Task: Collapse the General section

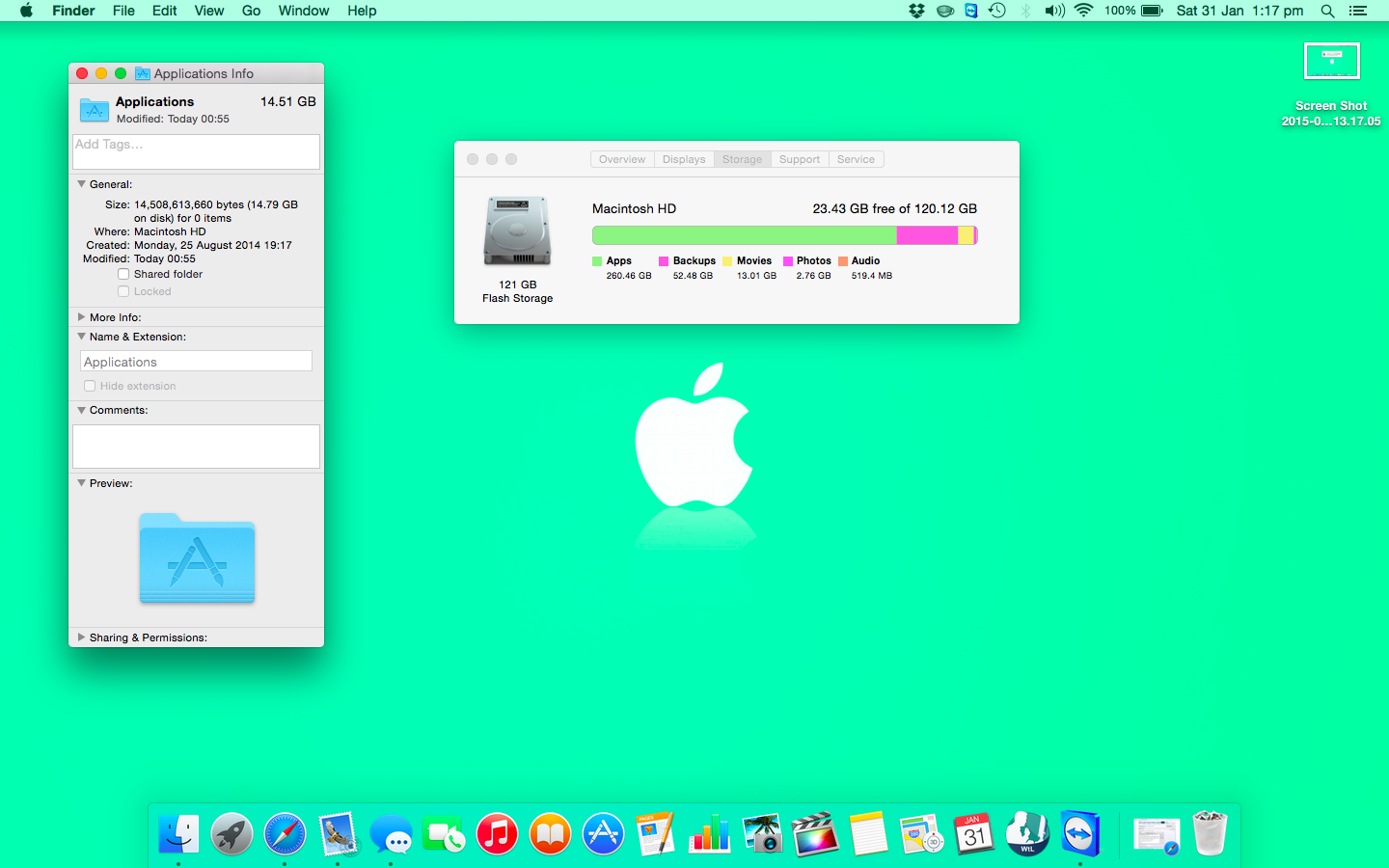Action: (x=81, y=183)
